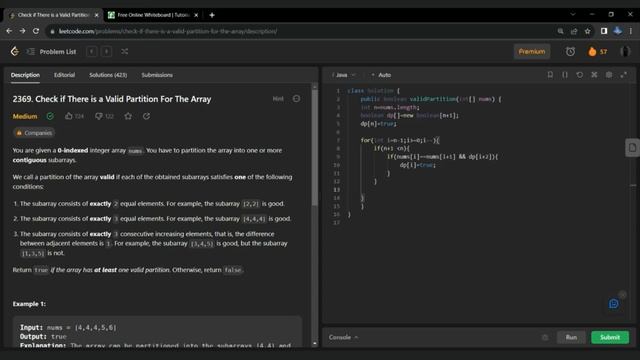Open the user profile avatar

(x=624, y=51)
